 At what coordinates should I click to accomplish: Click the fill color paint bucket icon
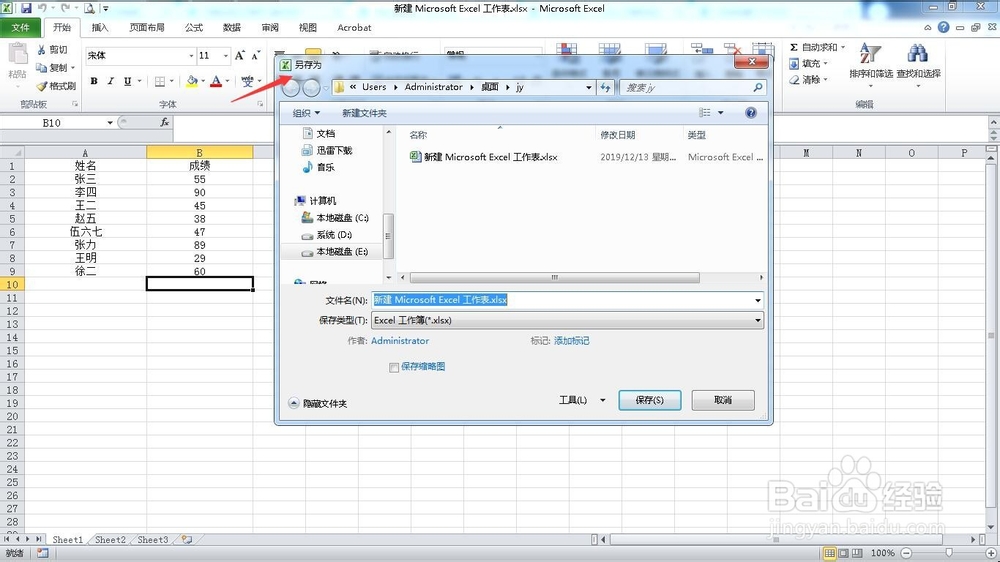pos(192,81)
